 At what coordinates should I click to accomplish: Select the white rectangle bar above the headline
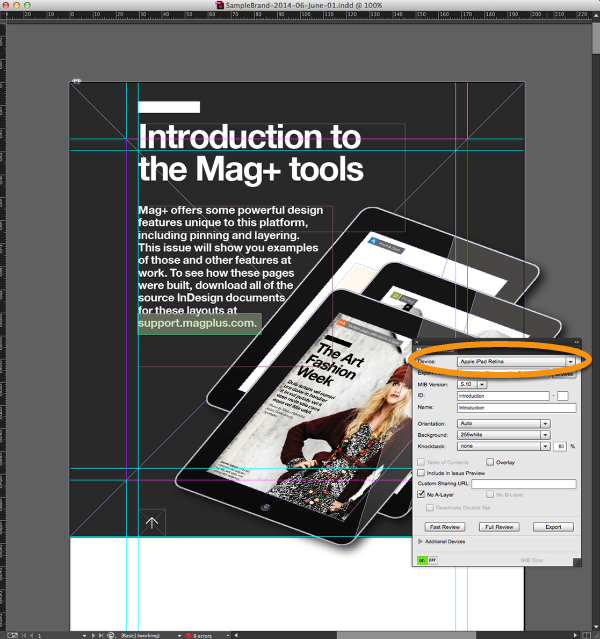click(169, 107)
